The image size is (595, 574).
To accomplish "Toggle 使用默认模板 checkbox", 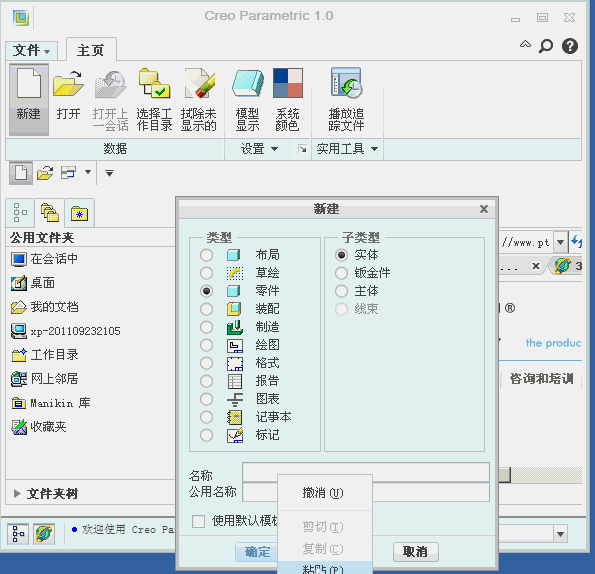I will click(x=198, y=521).
